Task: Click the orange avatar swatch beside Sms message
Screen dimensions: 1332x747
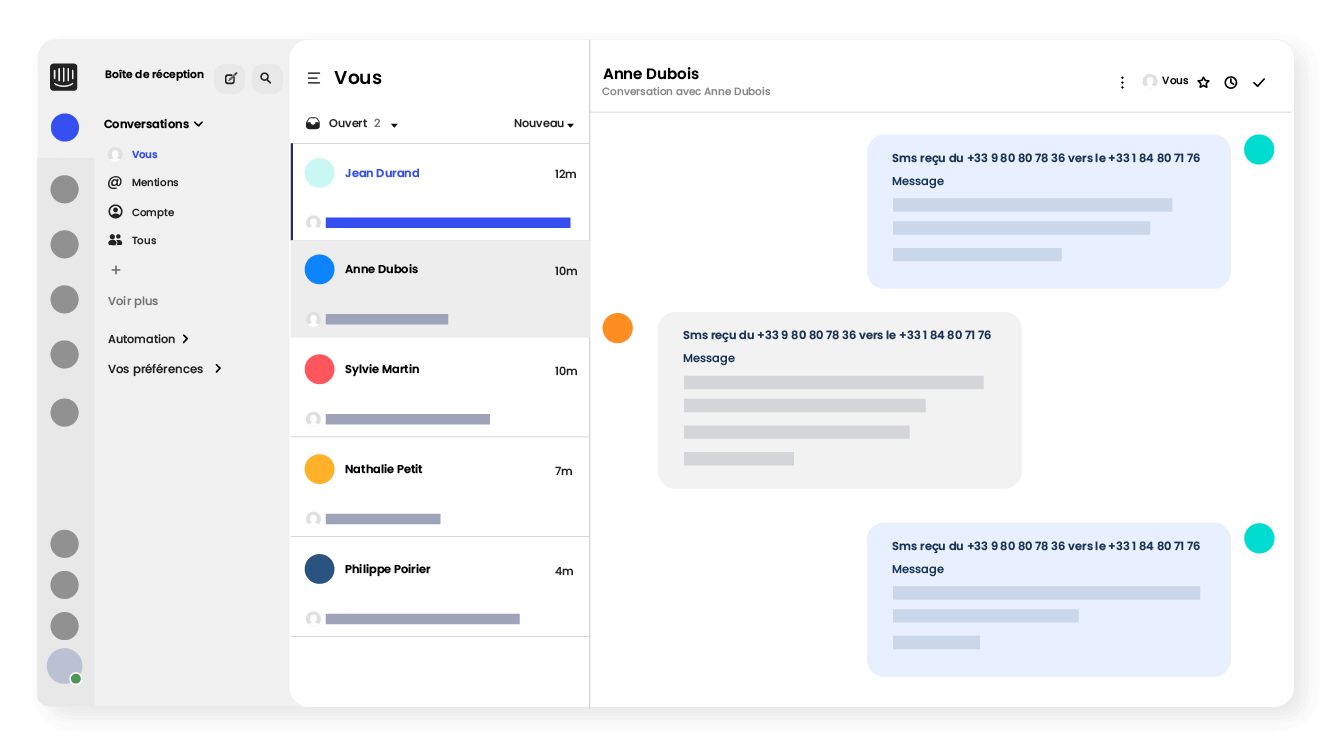Action: point(618,328)
